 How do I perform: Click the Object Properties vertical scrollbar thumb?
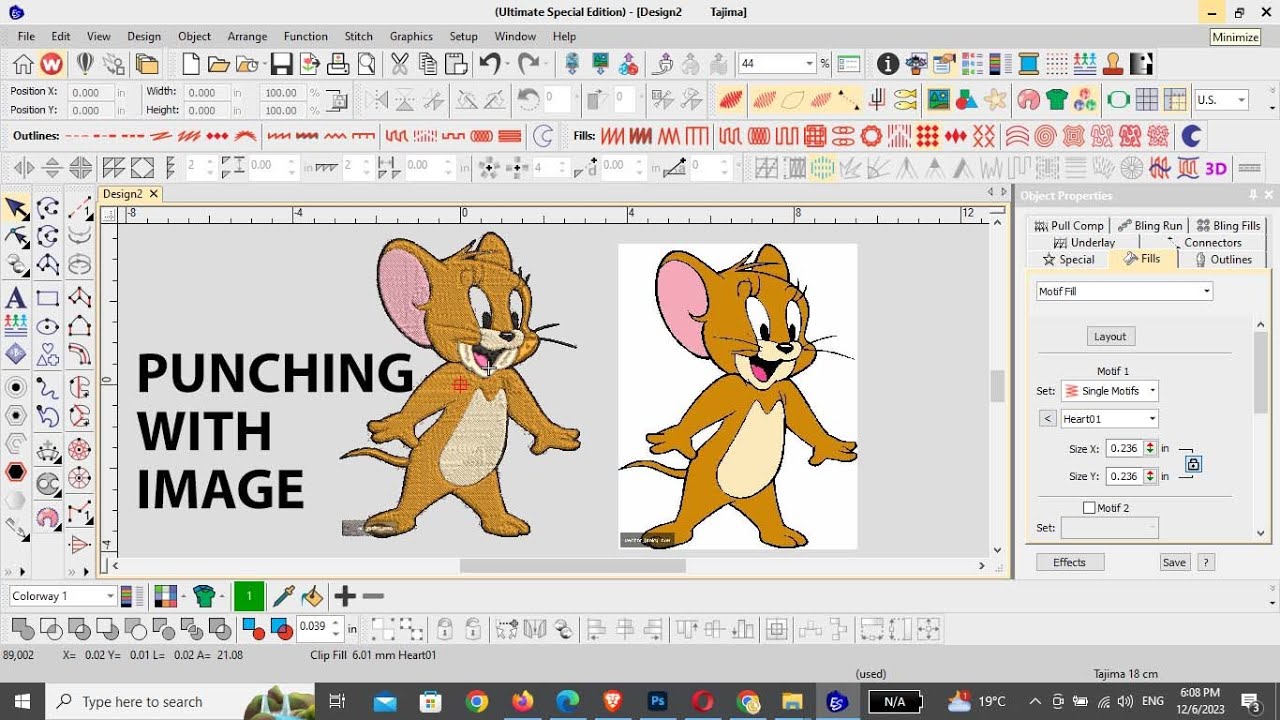(1261, 370)
